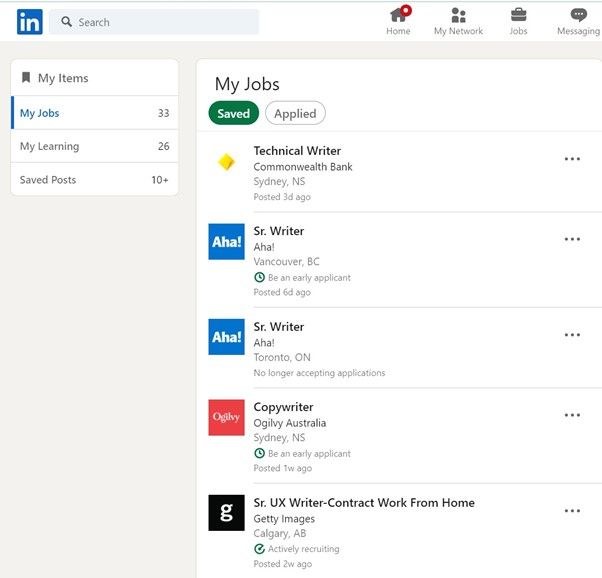Viewport: 602px width, 578px height.
Task: Open My Network icon
Action: tap(458, 15)
